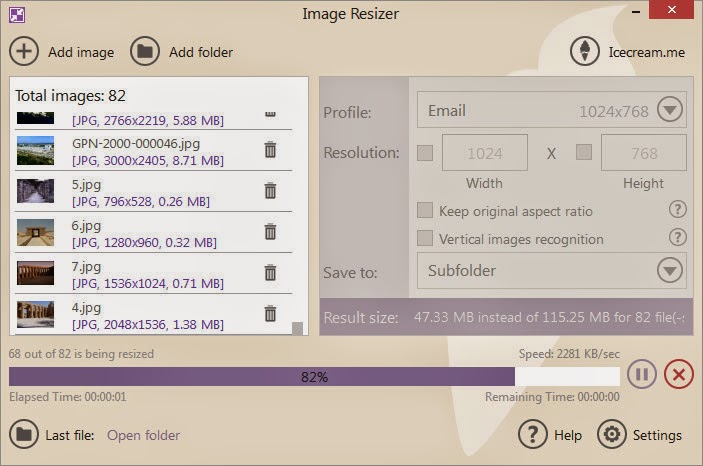Select the GPN-2000-000046.jpg thumbnail

click(35, 151)
